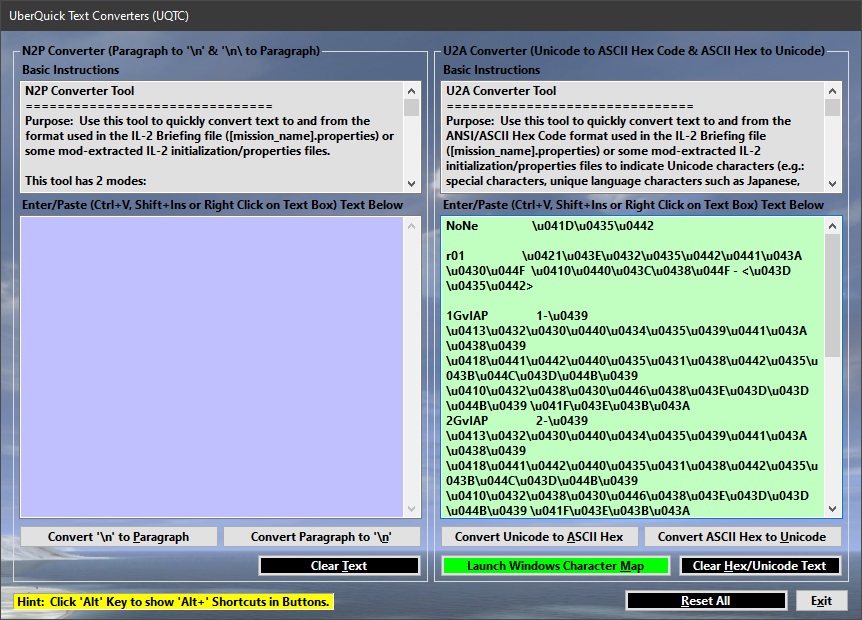Click U2A Converter group title
The image size is (862, 620).
(x=634, y=51)
